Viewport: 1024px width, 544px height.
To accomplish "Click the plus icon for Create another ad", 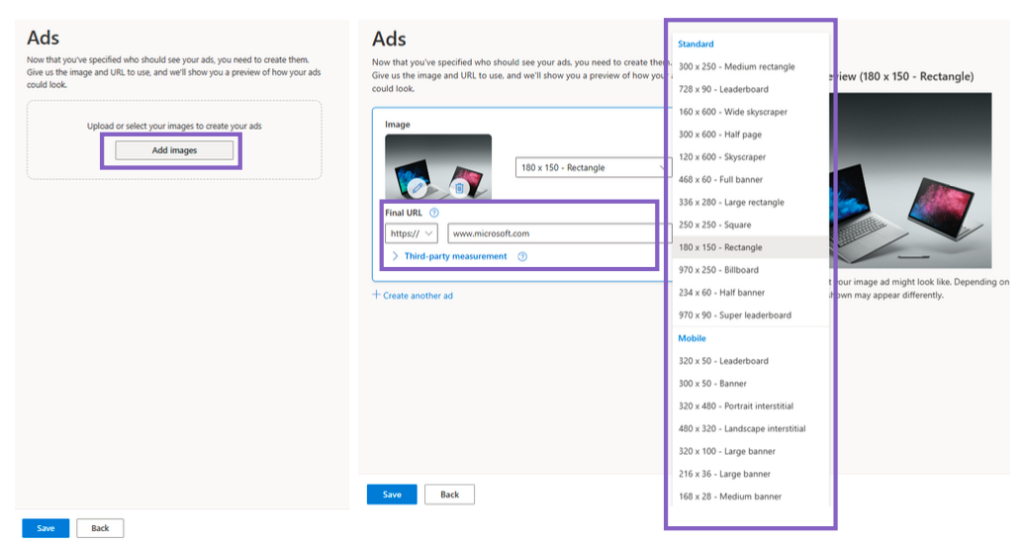I will 377,295.
